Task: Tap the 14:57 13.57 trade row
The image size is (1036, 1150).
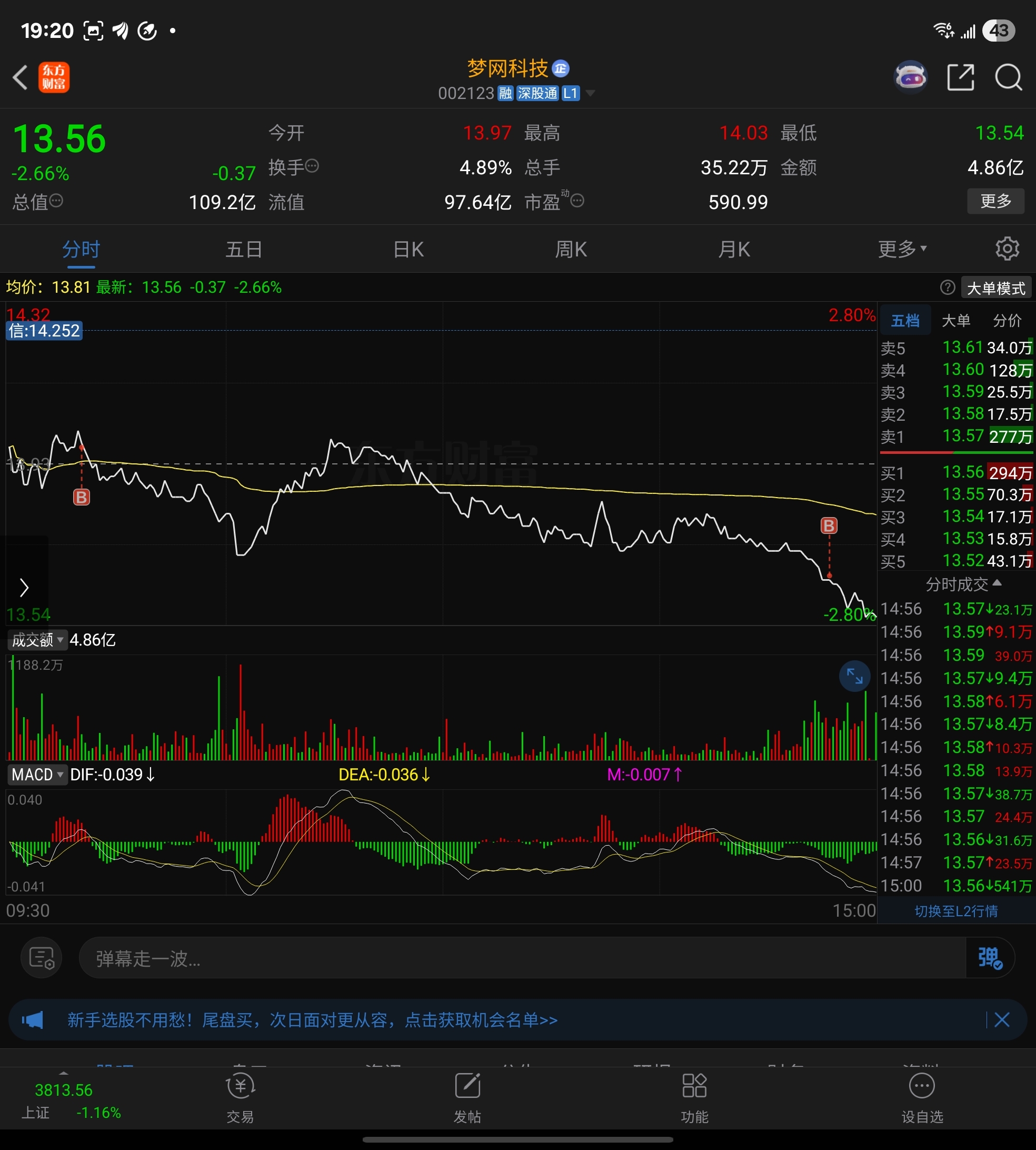Action: 957,862
